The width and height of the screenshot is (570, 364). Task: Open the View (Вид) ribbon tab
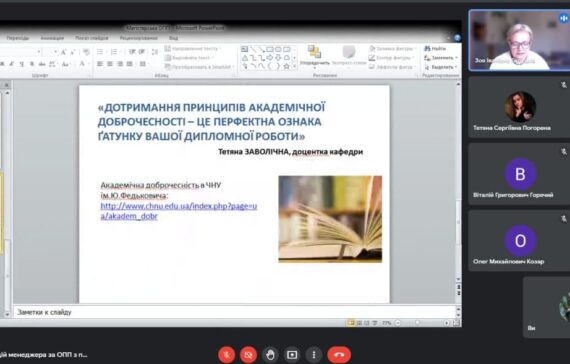[173, 38]
